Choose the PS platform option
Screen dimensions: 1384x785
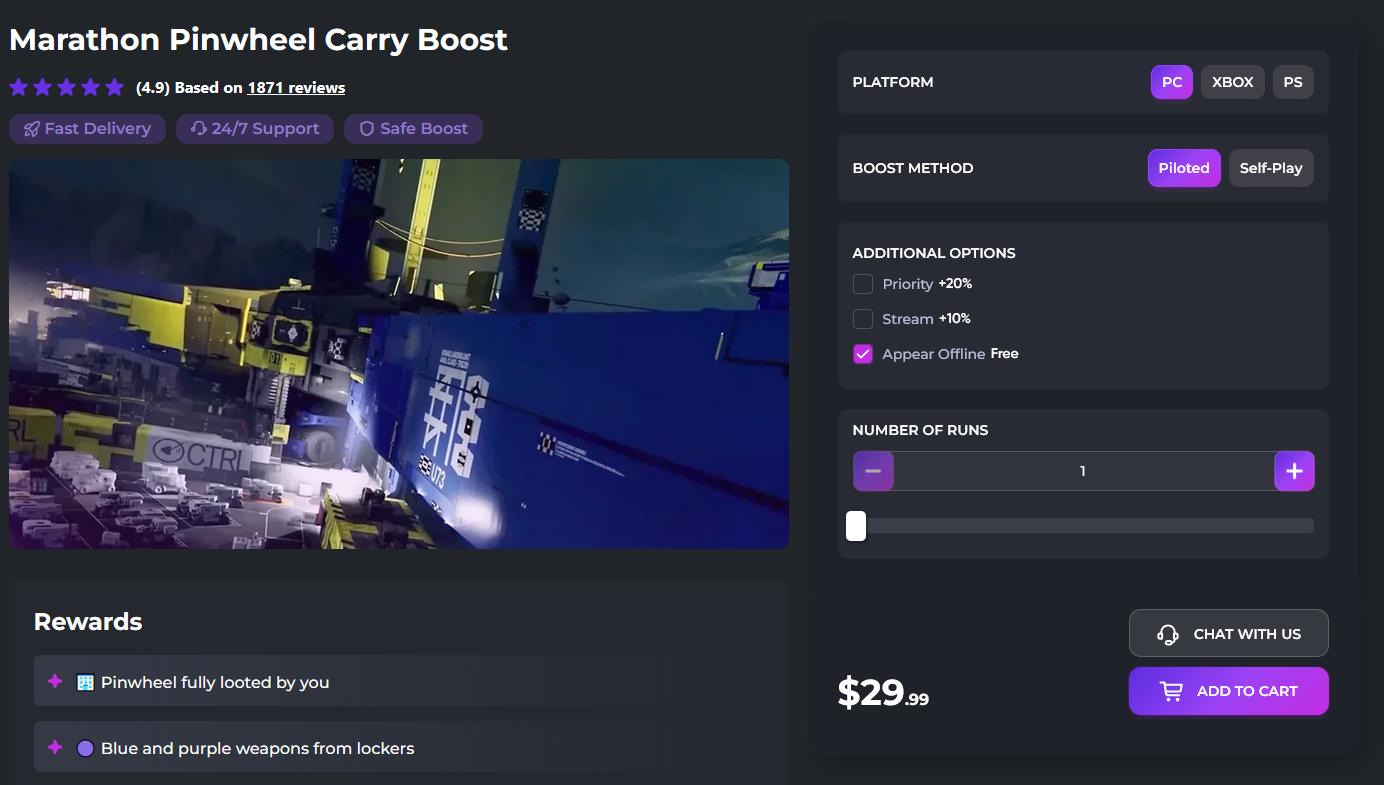coord(1293,82)
